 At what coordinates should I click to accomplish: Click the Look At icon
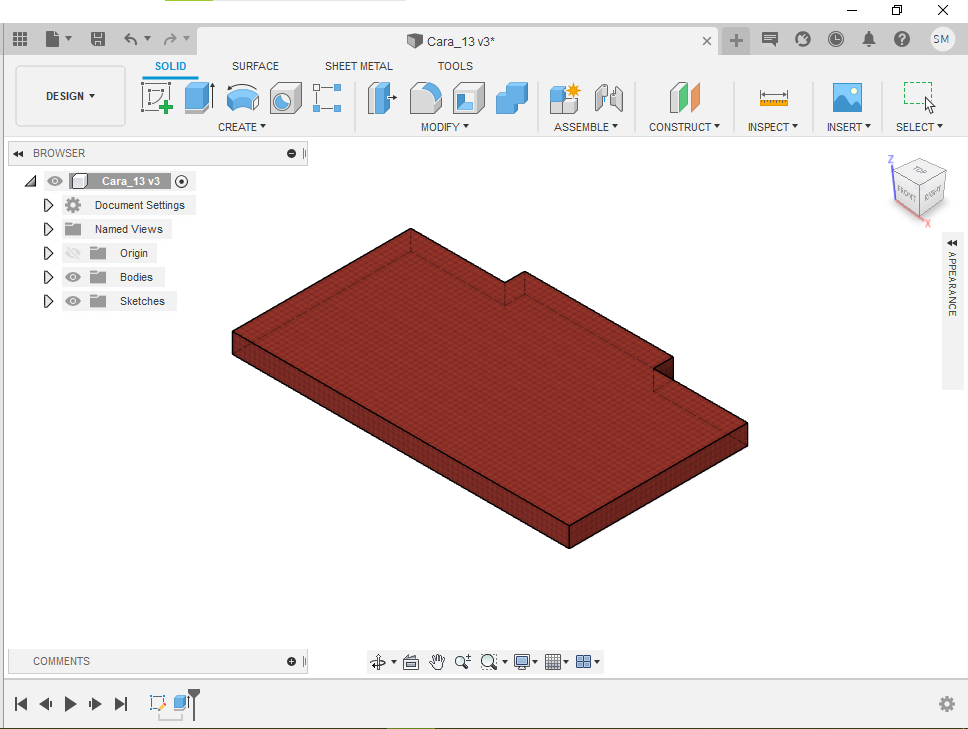[411, 662]
